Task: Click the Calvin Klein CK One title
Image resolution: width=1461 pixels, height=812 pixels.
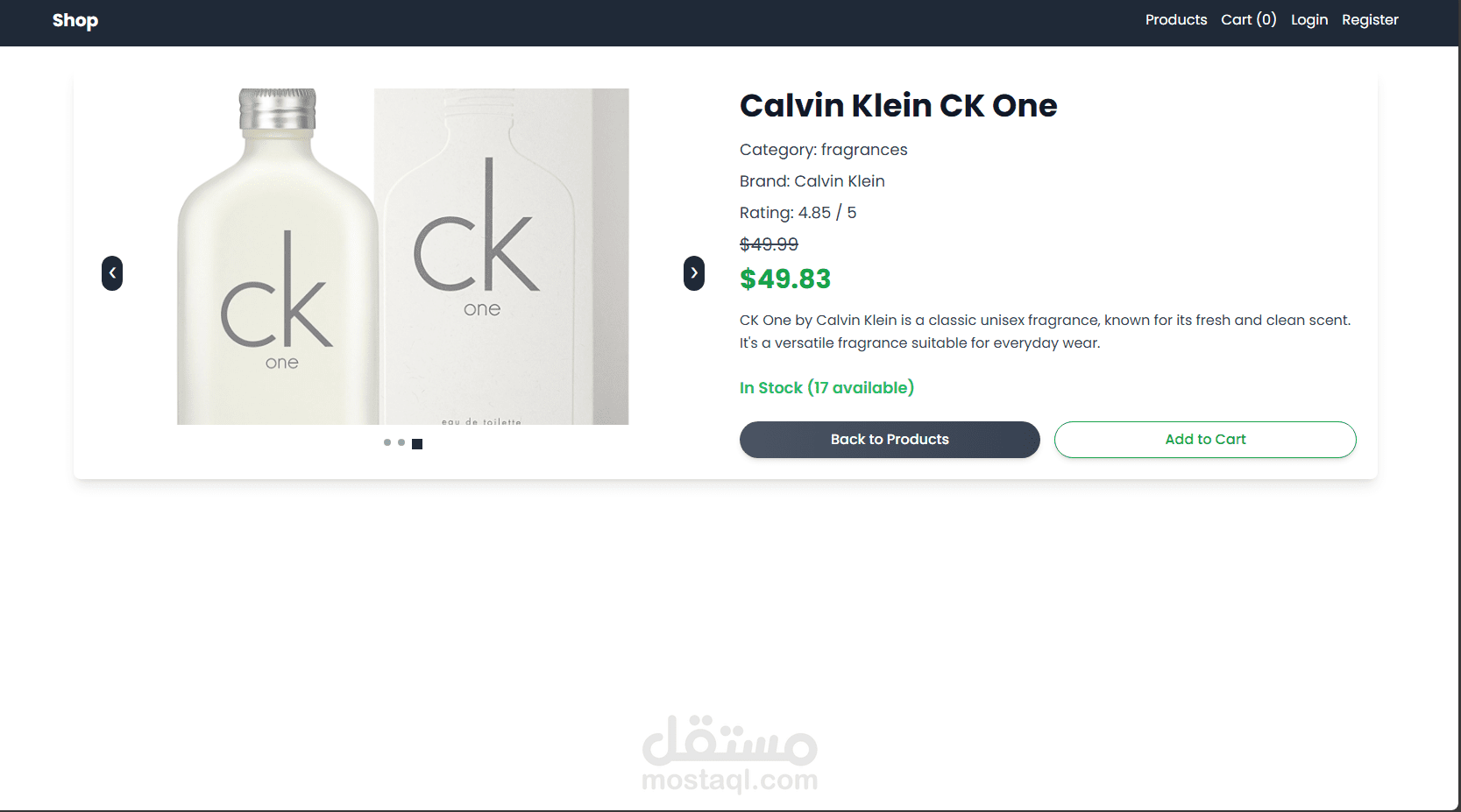Action: point(898,106)
